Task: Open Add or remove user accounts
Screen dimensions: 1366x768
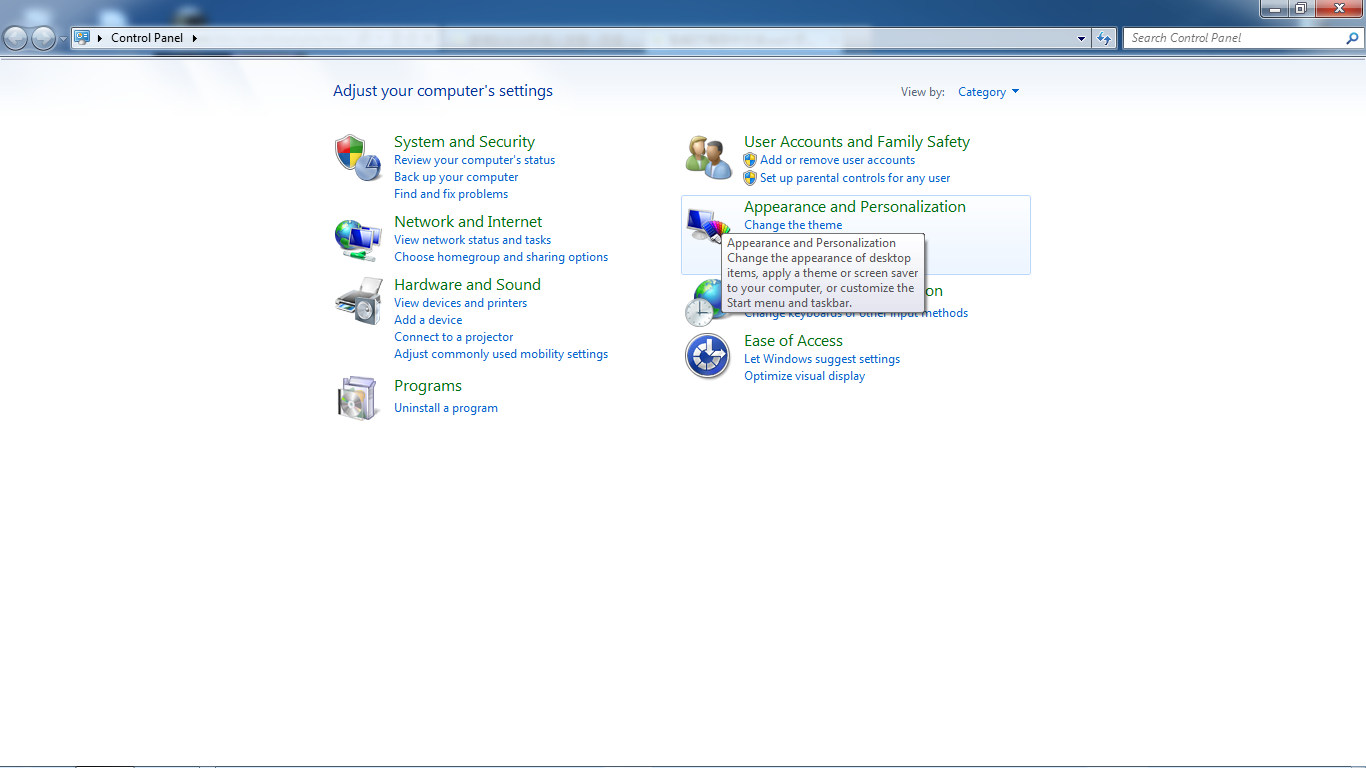Action: tap(837, 160)
